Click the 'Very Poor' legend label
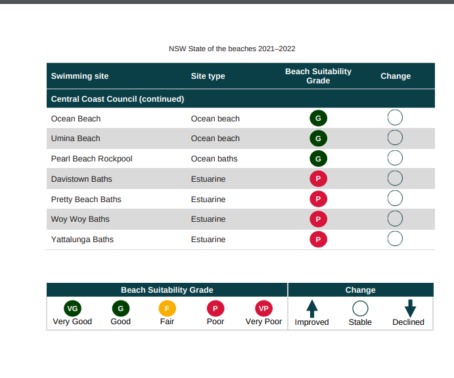This screenshot has width=454, height=378. coord(263,321)
